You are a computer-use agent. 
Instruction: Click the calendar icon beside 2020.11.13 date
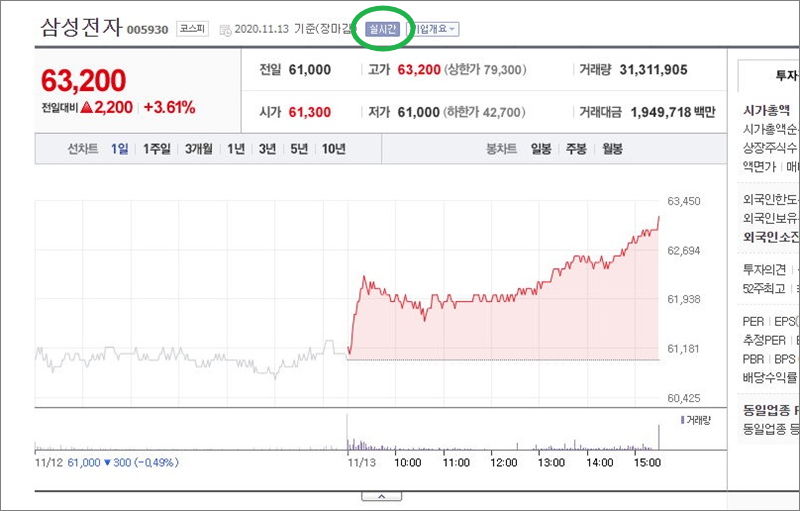point(225,31)
